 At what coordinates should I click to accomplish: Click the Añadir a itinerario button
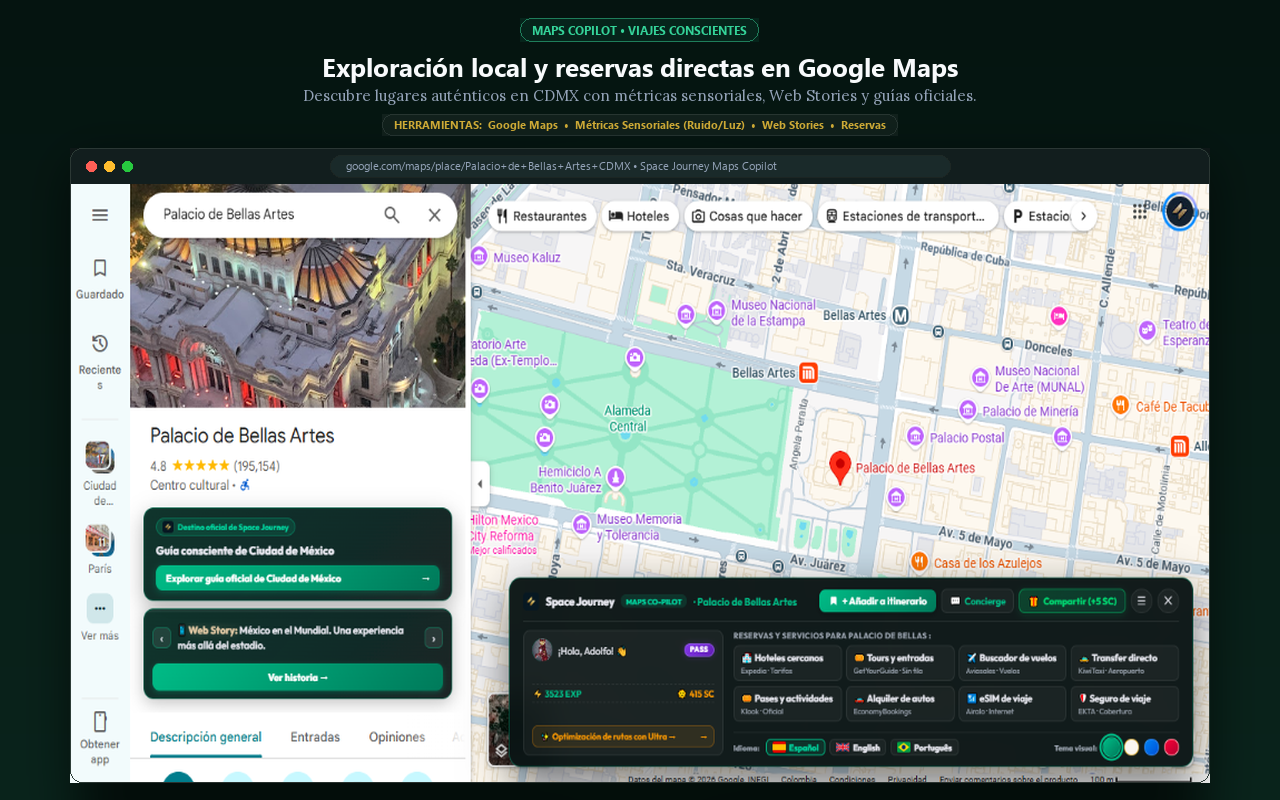877,601
